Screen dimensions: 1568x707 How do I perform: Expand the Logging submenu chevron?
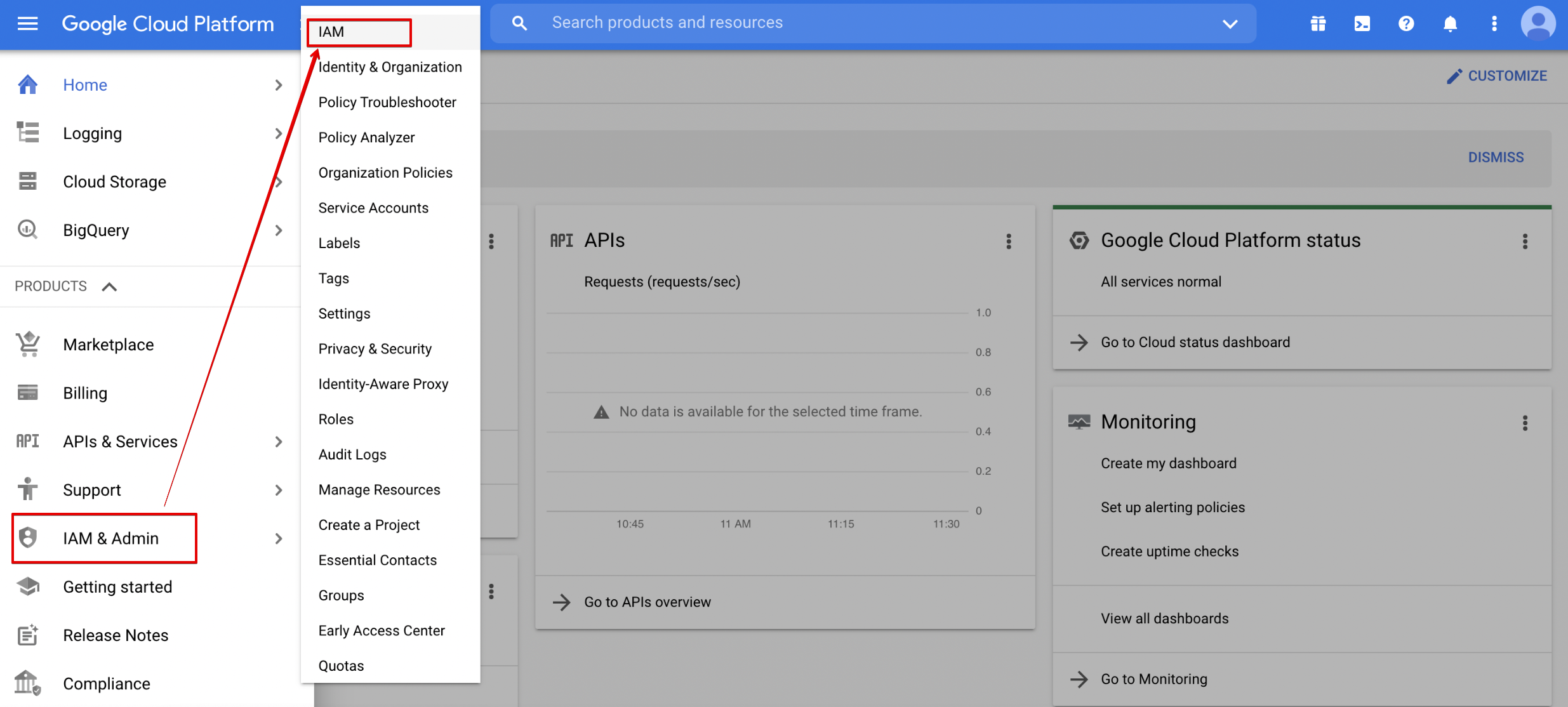(279, 133)
